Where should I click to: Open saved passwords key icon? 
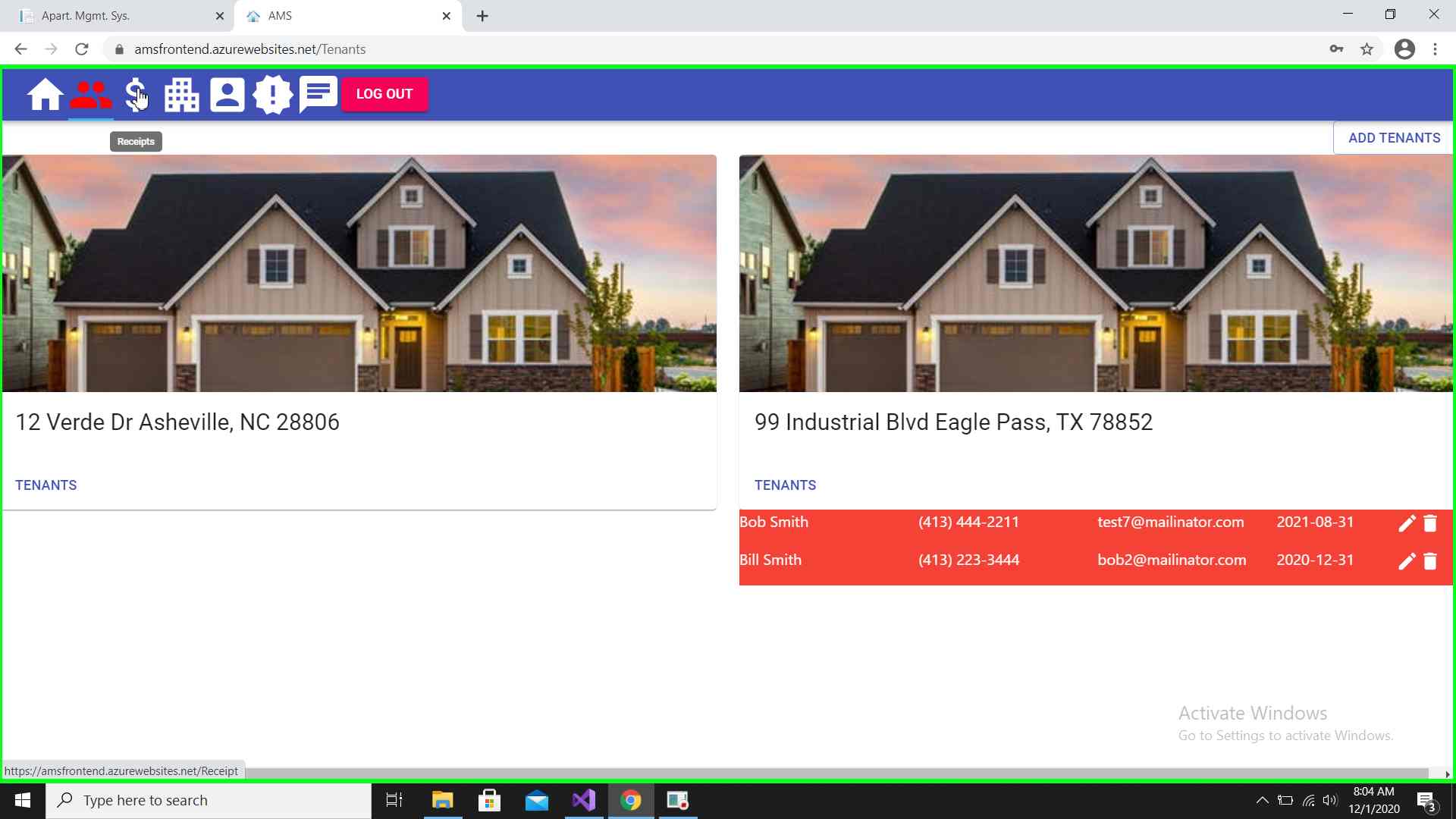coord(1336,49)
